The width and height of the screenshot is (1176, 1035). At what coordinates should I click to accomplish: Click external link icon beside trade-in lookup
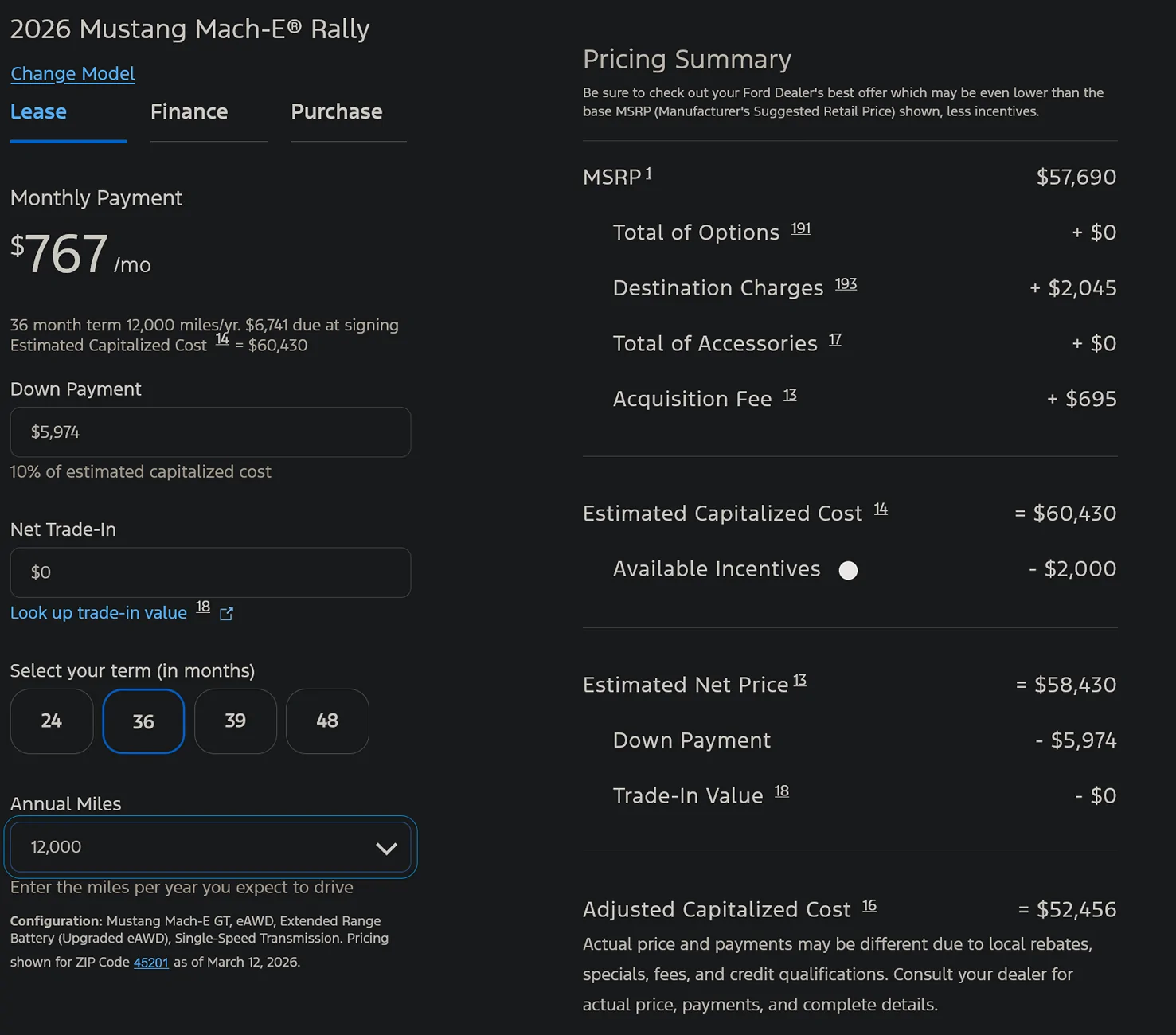(x=226, y=614)
